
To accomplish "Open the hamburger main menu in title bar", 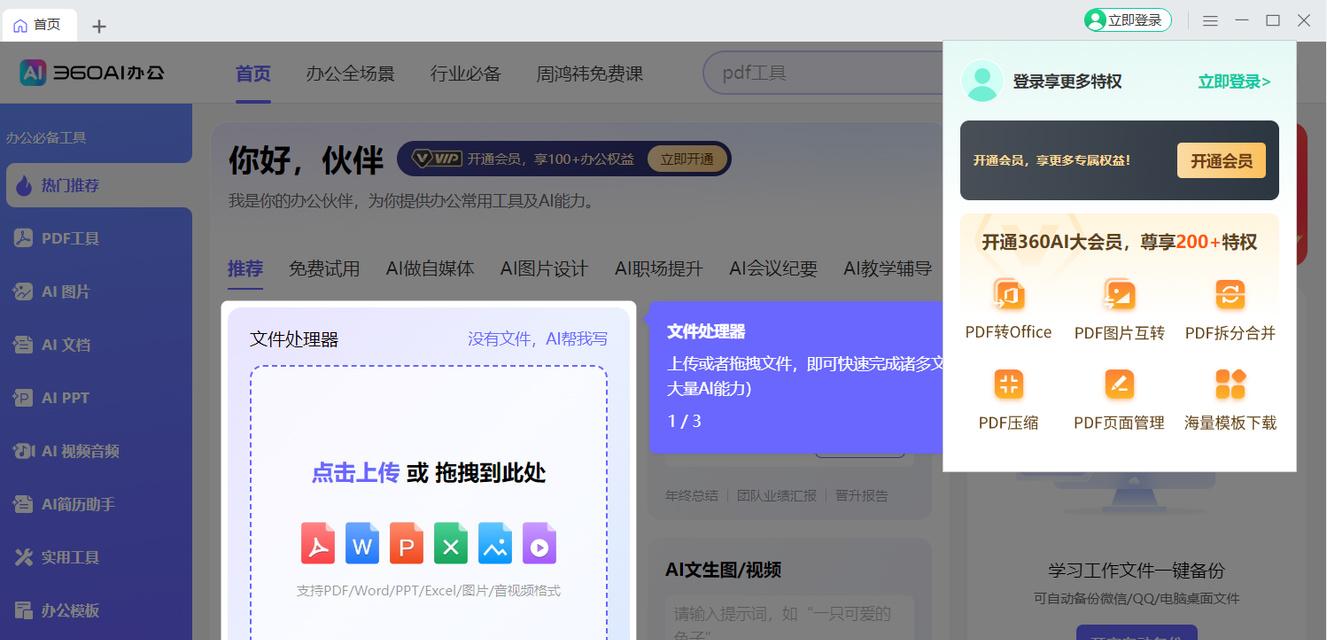I will tap(1210, 20).
